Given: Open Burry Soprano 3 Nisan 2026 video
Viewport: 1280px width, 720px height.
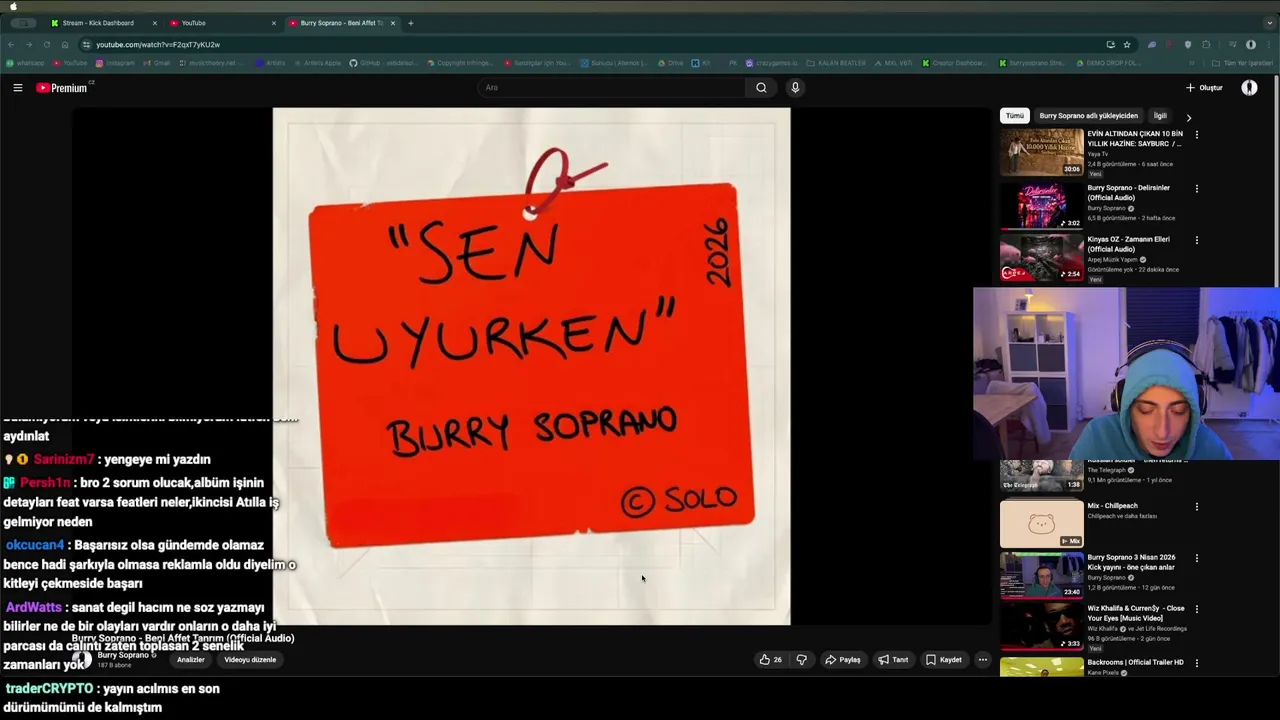Looking at the screenshot, I should pyautogui.click(x=1042, y=575).
